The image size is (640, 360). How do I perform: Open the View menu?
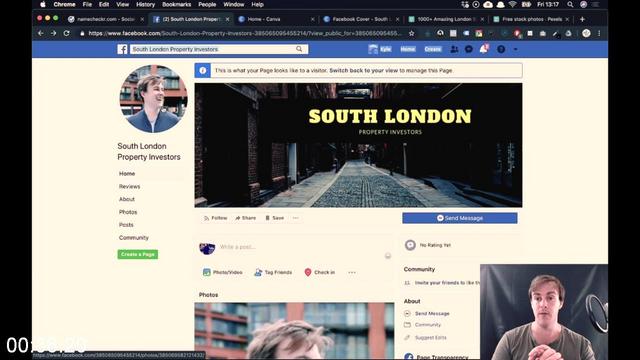pyautogui.click(x=122, y=4)
